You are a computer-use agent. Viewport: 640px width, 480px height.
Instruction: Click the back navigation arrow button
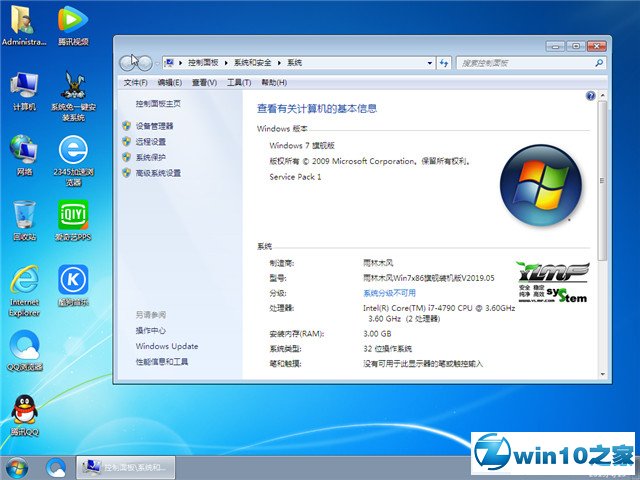[128, 63]
